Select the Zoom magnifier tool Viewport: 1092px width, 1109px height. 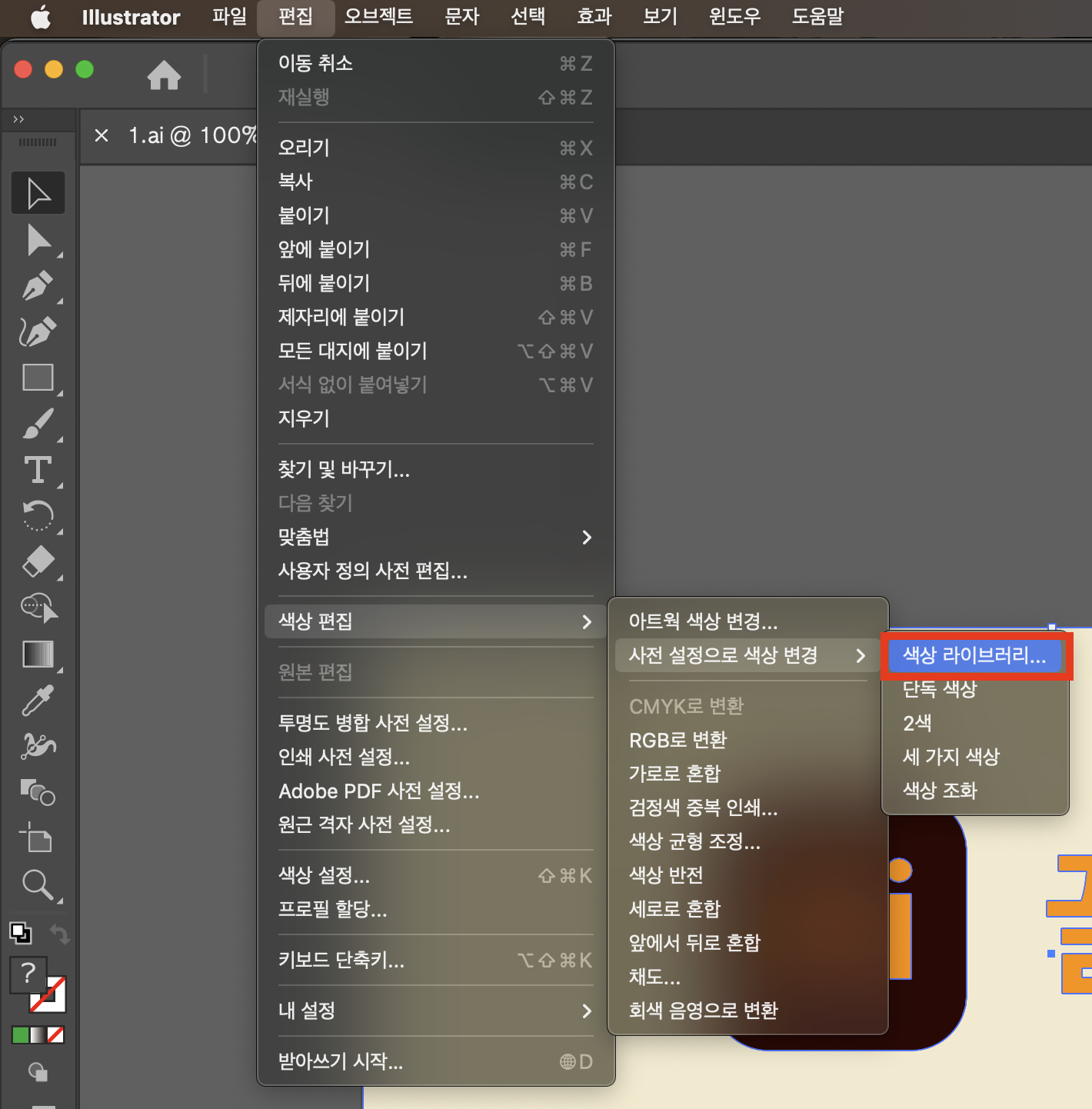coord(38,884)
